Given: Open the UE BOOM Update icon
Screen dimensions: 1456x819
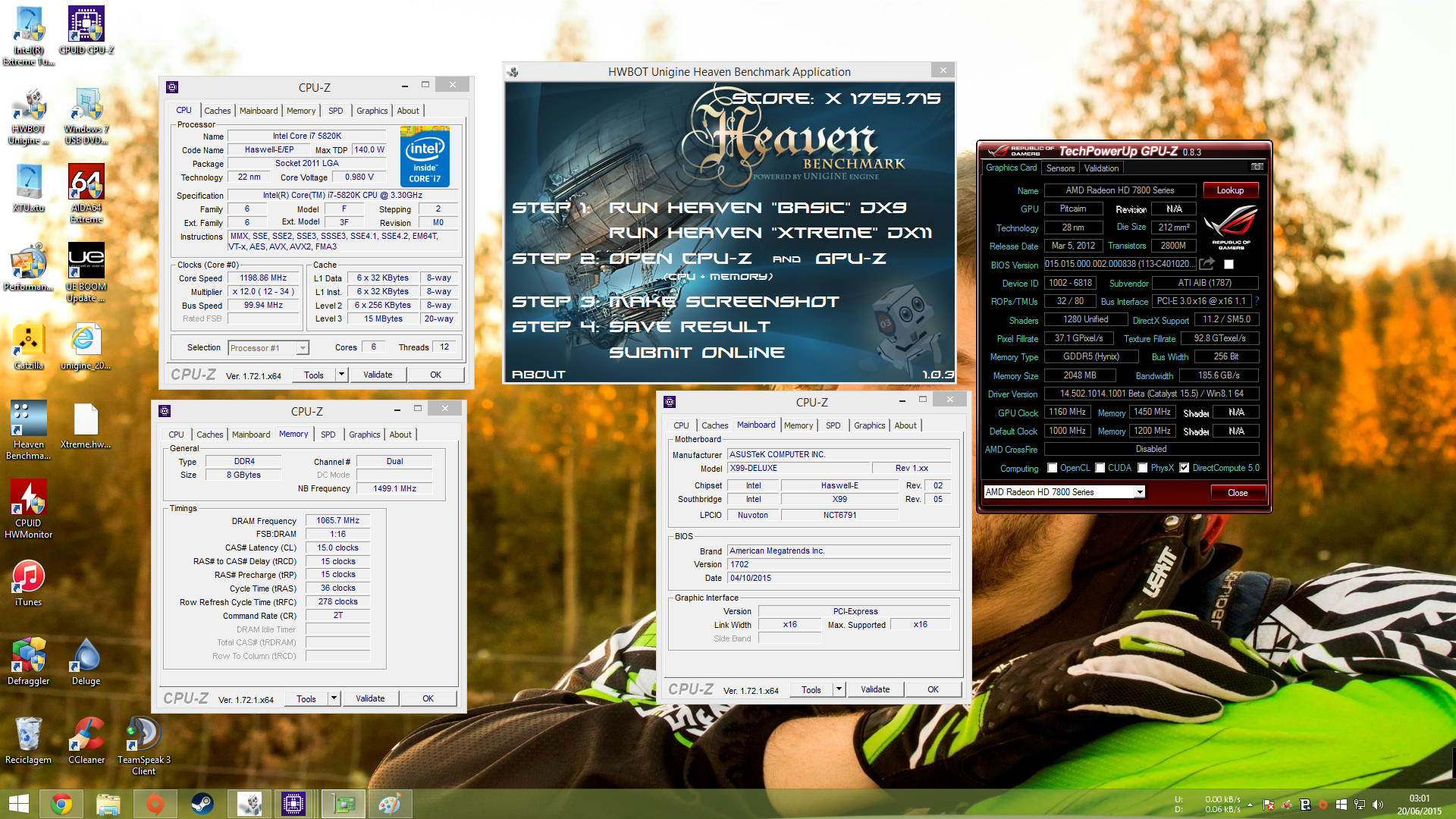Looking at the screenshot, I should coord(86,273).
